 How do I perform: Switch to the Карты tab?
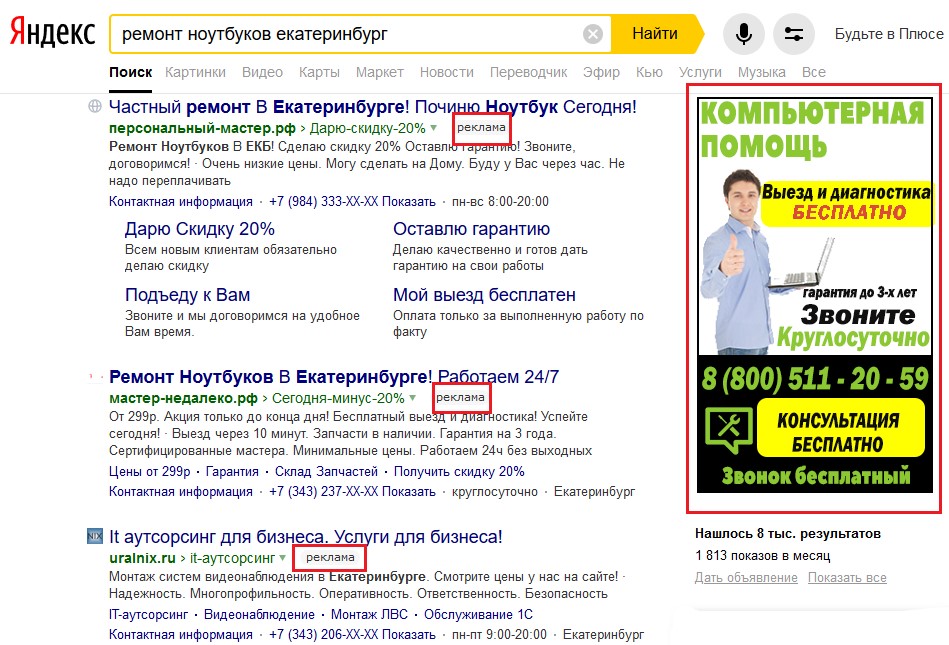(319, 72)
